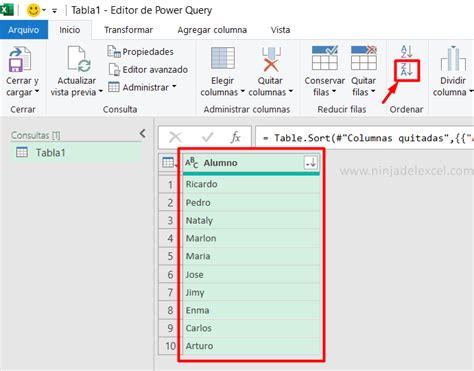Screen dimensions: 474x371
Task: Switch to the Inicio tab
Action: pos(70,30)
